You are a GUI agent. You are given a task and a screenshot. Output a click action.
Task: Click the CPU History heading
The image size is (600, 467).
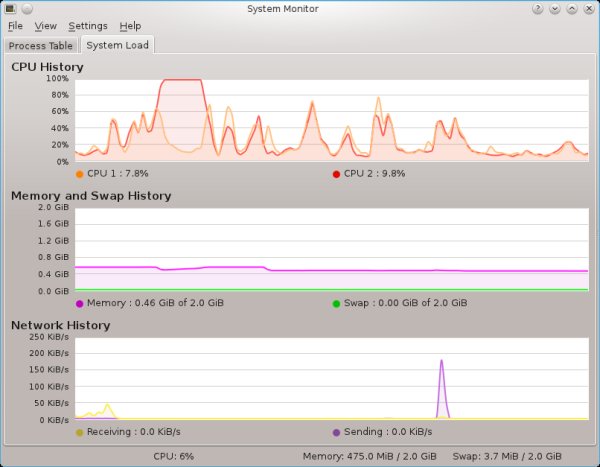point(47,67)
